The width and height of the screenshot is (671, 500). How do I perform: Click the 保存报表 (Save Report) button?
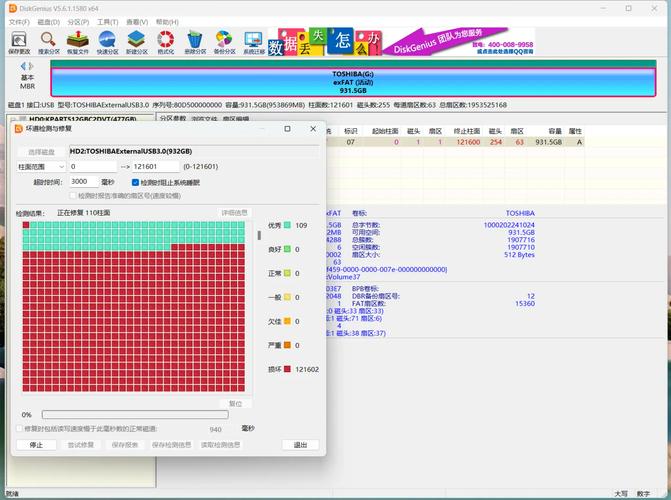(125, 445)
